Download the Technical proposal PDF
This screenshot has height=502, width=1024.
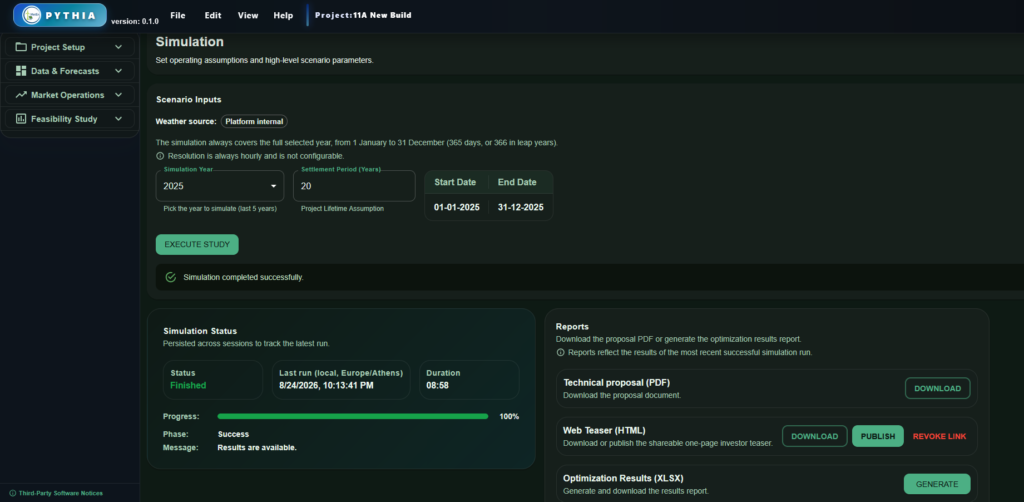937,388
